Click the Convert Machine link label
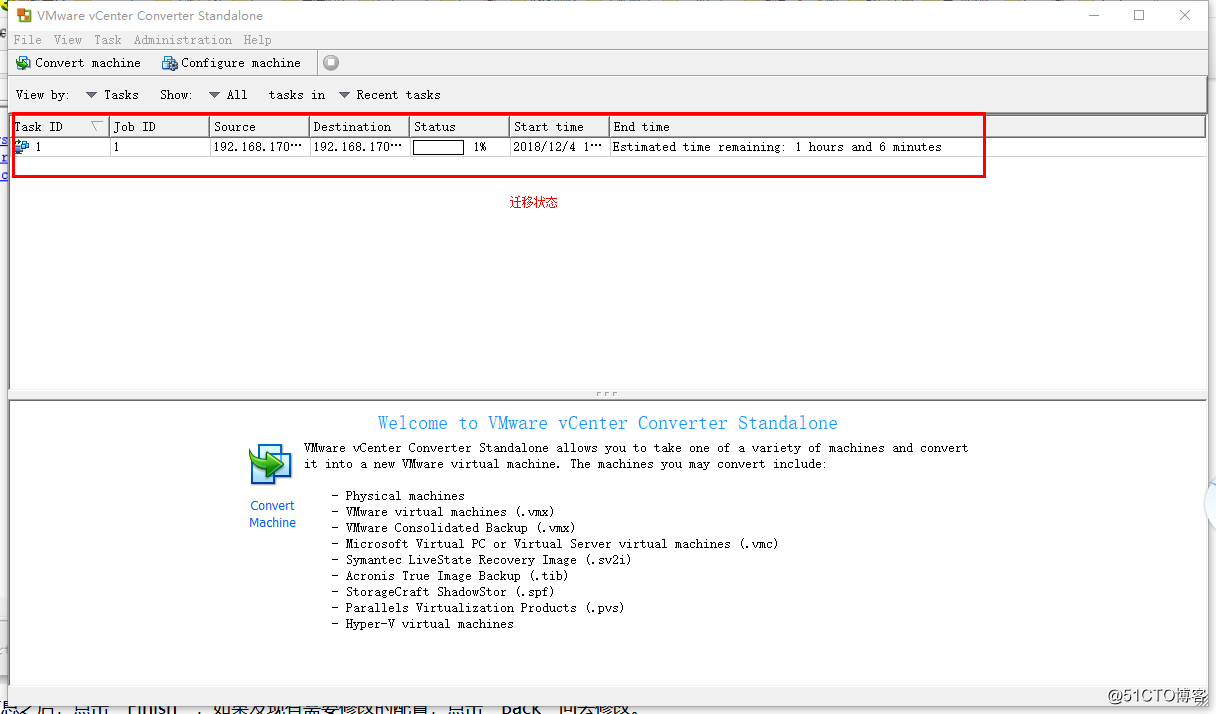 273,514
